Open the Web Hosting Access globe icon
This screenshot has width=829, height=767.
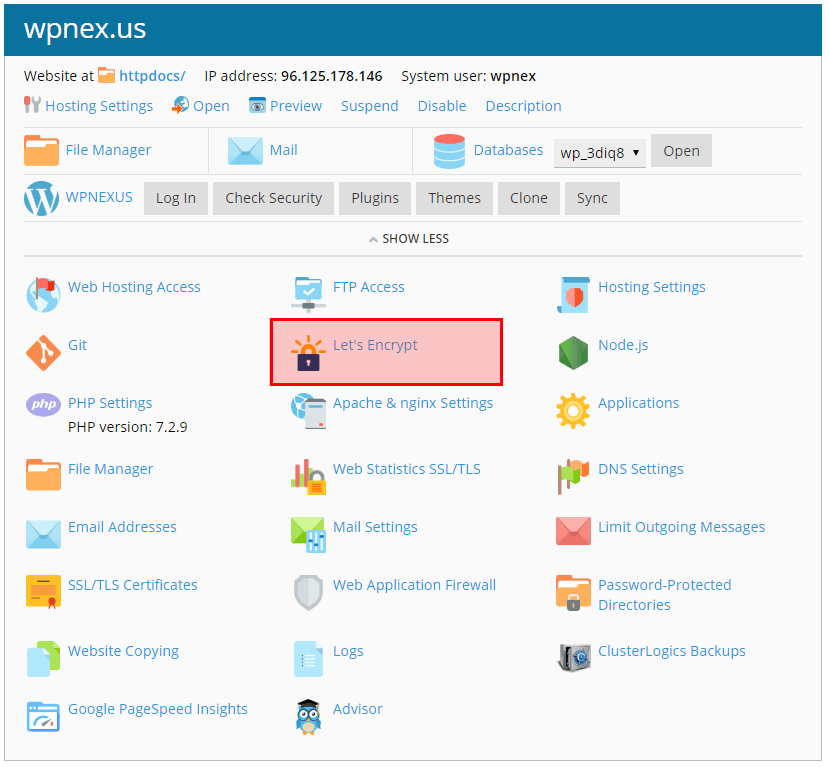point(43,294)
